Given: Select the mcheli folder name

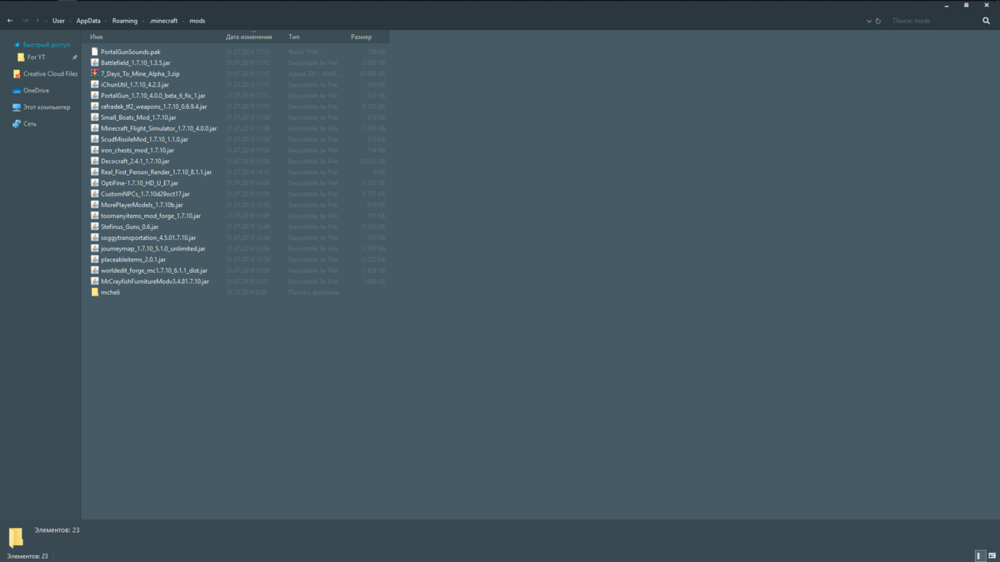Looking at the screenshot, I should point(110,292).
